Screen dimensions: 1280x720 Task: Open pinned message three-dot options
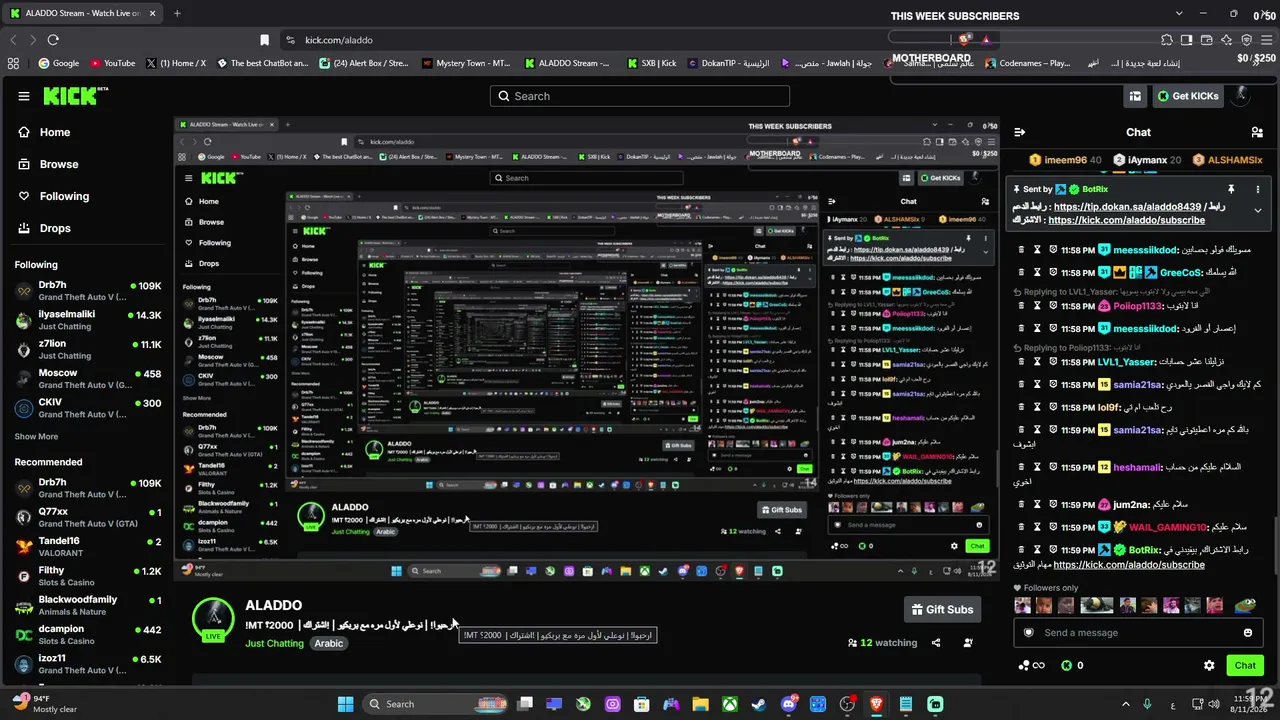[x=1258, y=189]
